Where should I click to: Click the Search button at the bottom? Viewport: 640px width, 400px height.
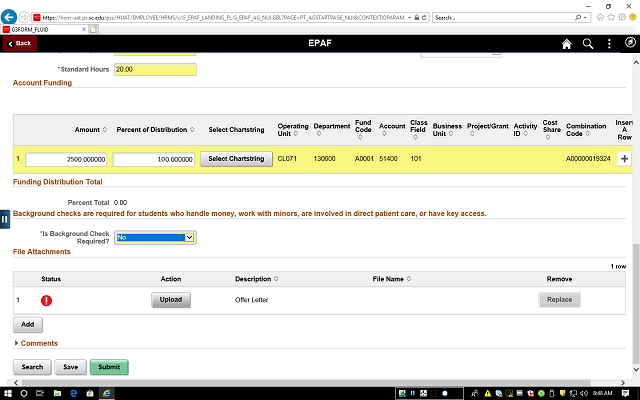(x=32, y=367)
